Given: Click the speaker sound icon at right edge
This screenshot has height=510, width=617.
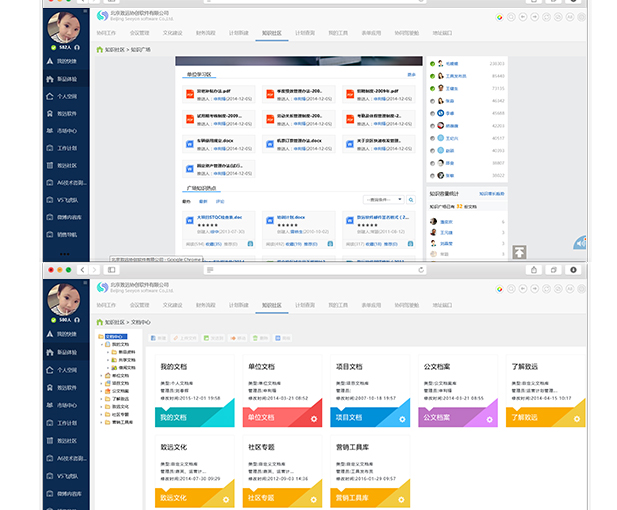Looking at the screenshot, I should [580, 243].
